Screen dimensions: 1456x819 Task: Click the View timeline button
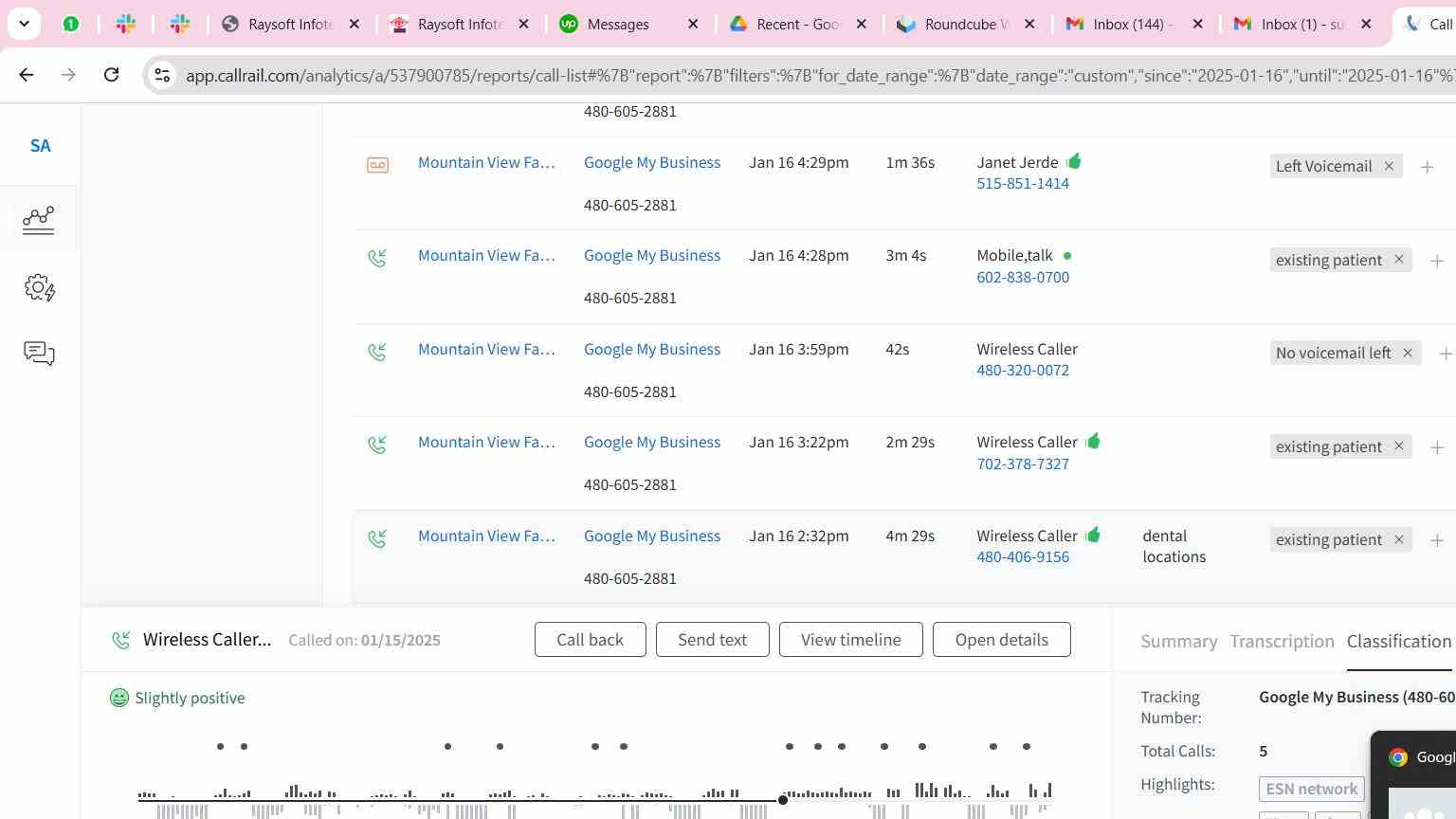click(x=850, y=640)
